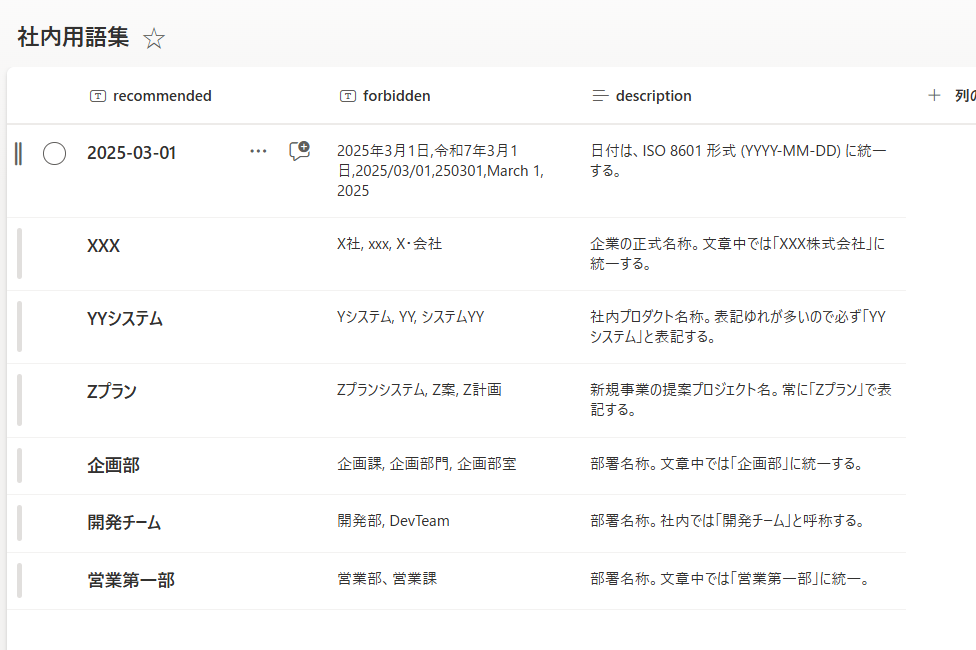Click the text type icon beside forbidden header
The height and width of the screenshot is (650, 976).
coord(348,96)
